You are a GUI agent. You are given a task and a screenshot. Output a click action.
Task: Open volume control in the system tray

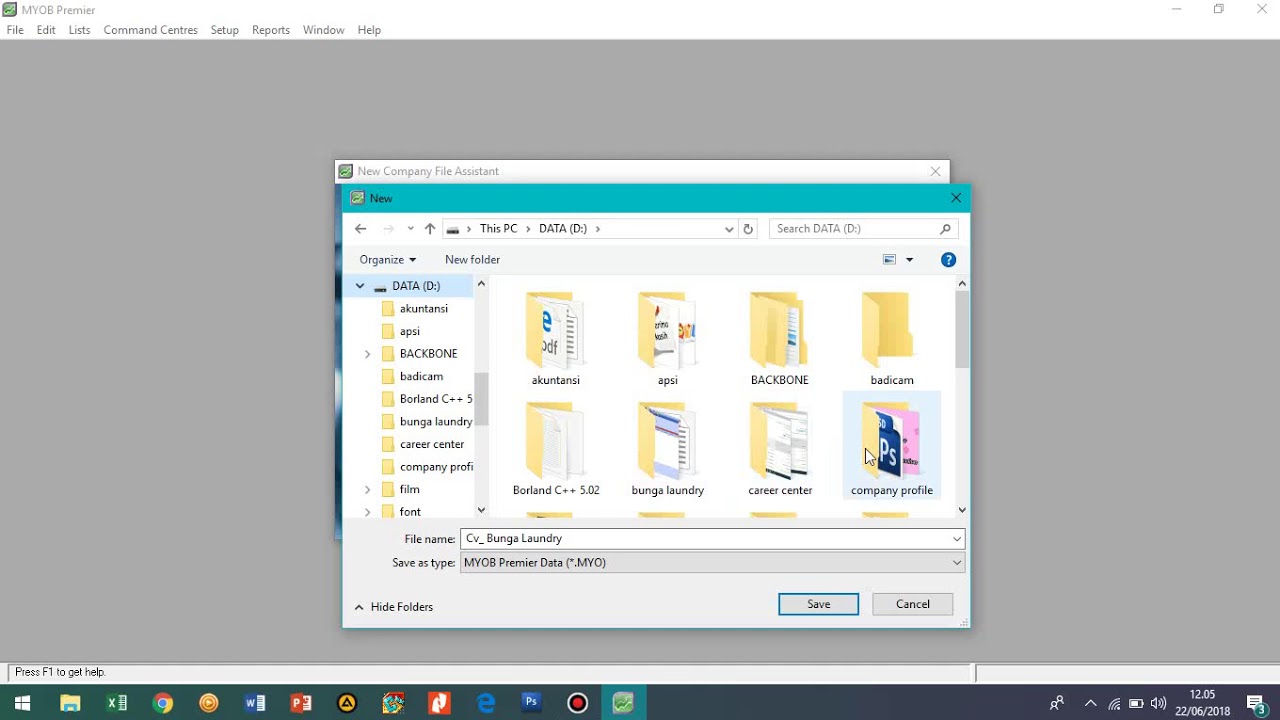point(1158,703)
